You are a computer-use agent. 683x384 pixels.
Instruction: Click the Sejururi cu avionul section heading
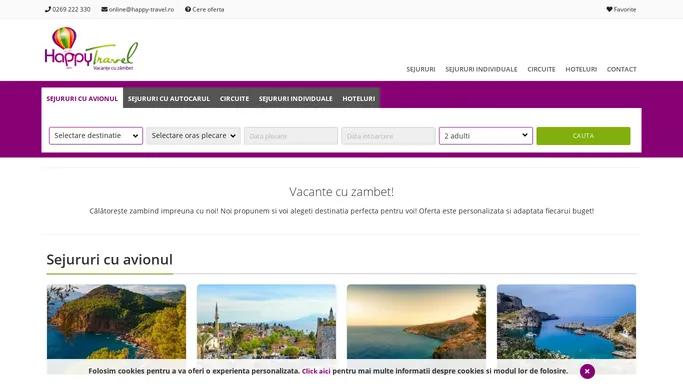click(109, 259)
